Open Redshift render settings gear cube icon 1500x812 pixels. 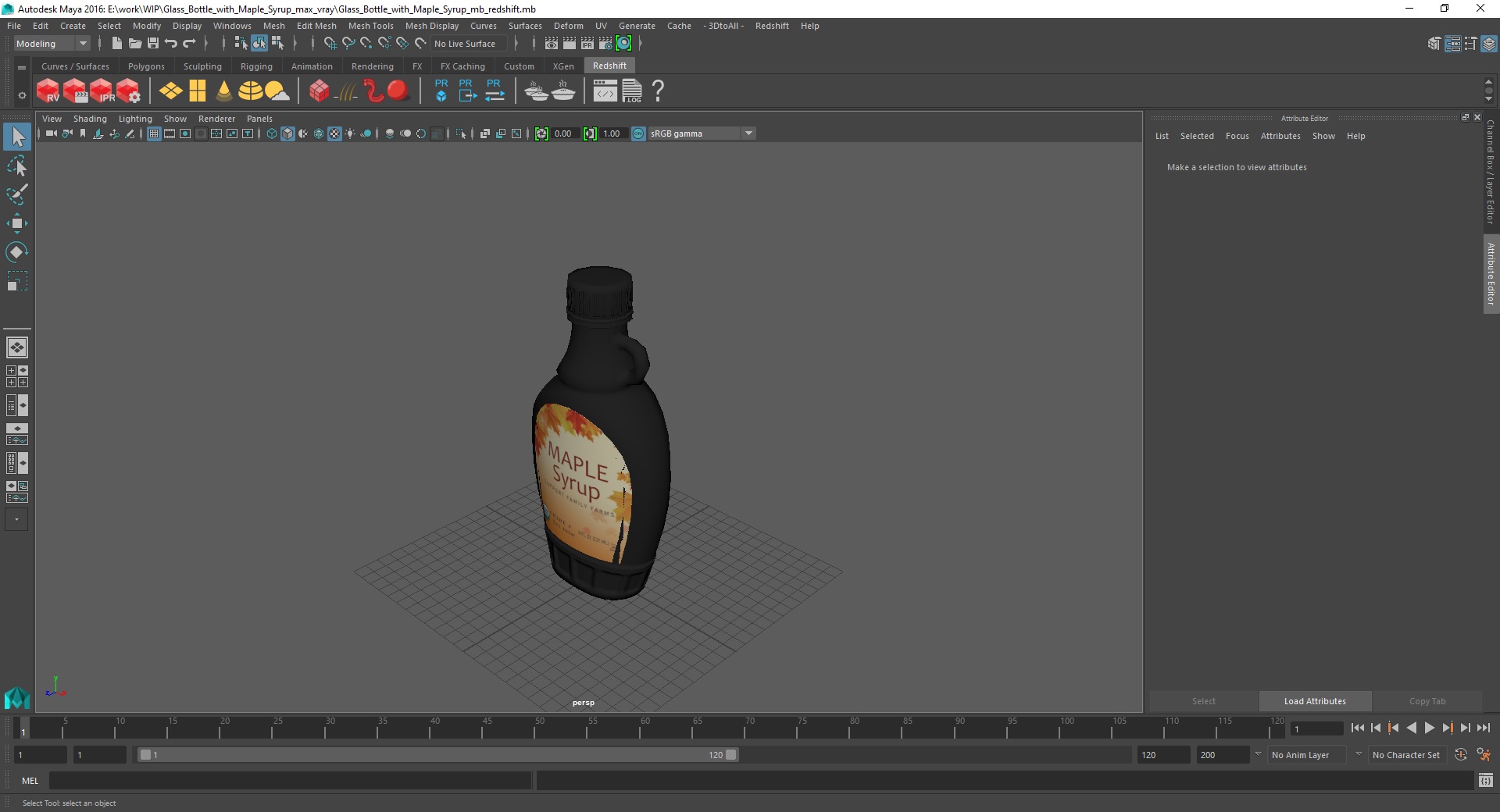[128, 91]
